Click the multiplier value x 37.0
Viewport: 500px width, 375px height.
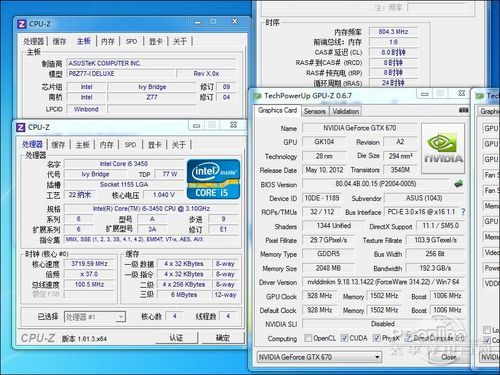(x=89, y=274)
